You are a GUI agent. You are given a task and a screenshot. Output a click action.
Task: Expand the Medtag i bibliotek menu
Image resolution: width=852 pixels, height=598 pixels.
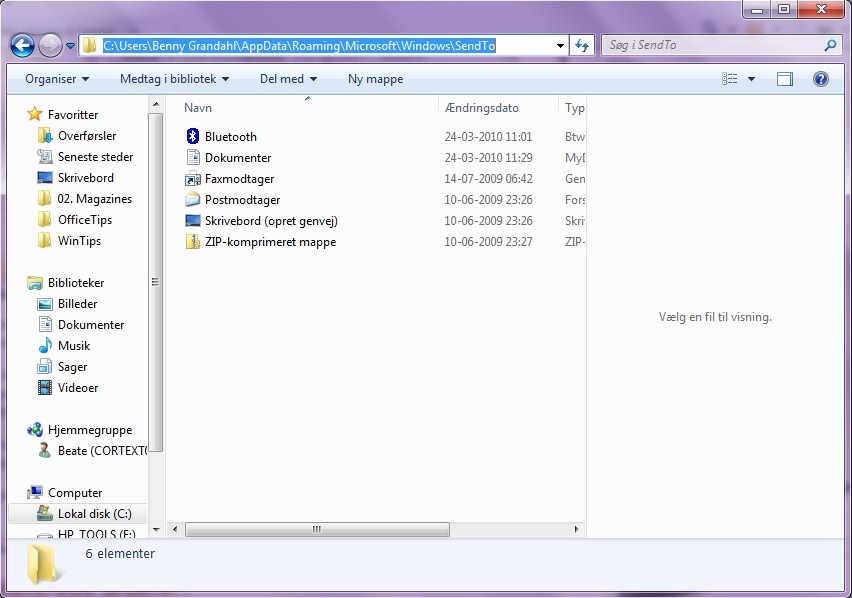coord(174,79)
